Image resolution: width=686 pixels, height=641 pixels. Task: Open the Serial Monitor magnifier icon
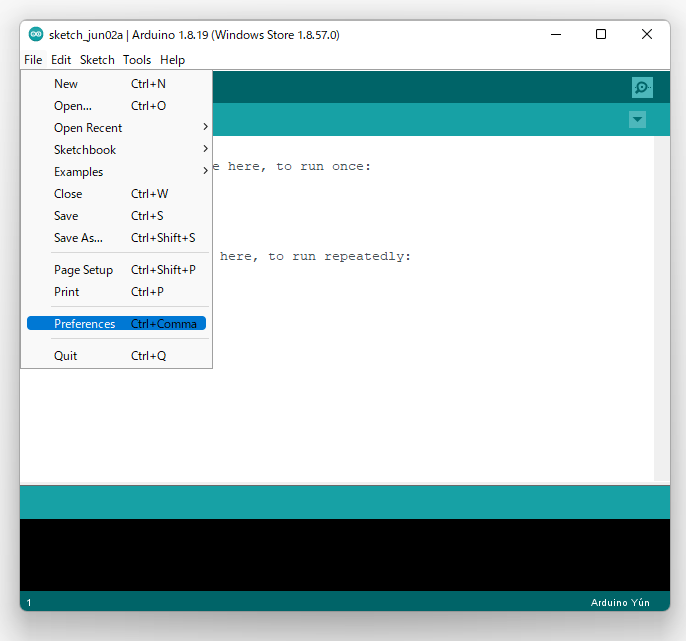coord(642,88)
